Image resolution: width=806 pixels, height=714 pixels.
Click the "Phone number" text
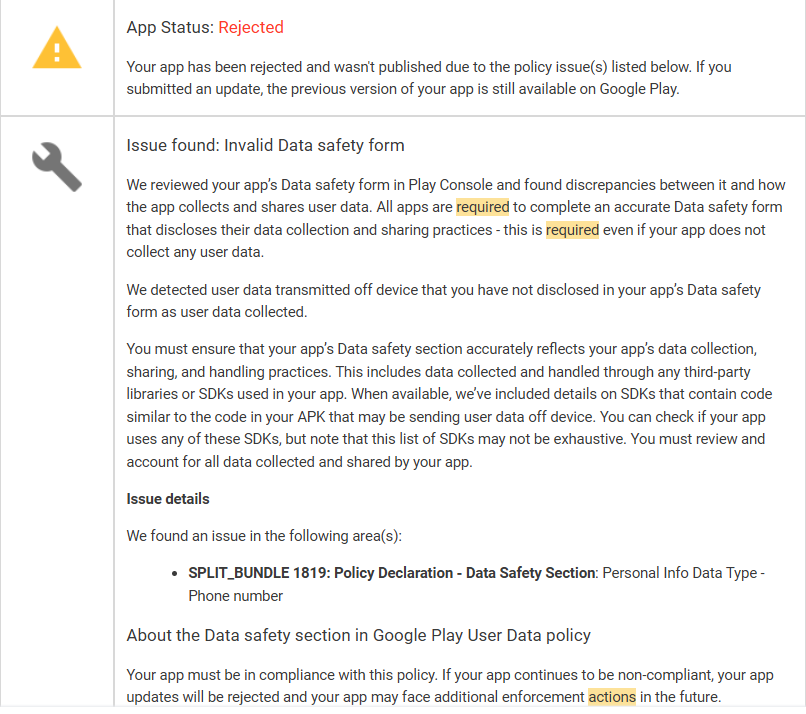click(236, 596)
